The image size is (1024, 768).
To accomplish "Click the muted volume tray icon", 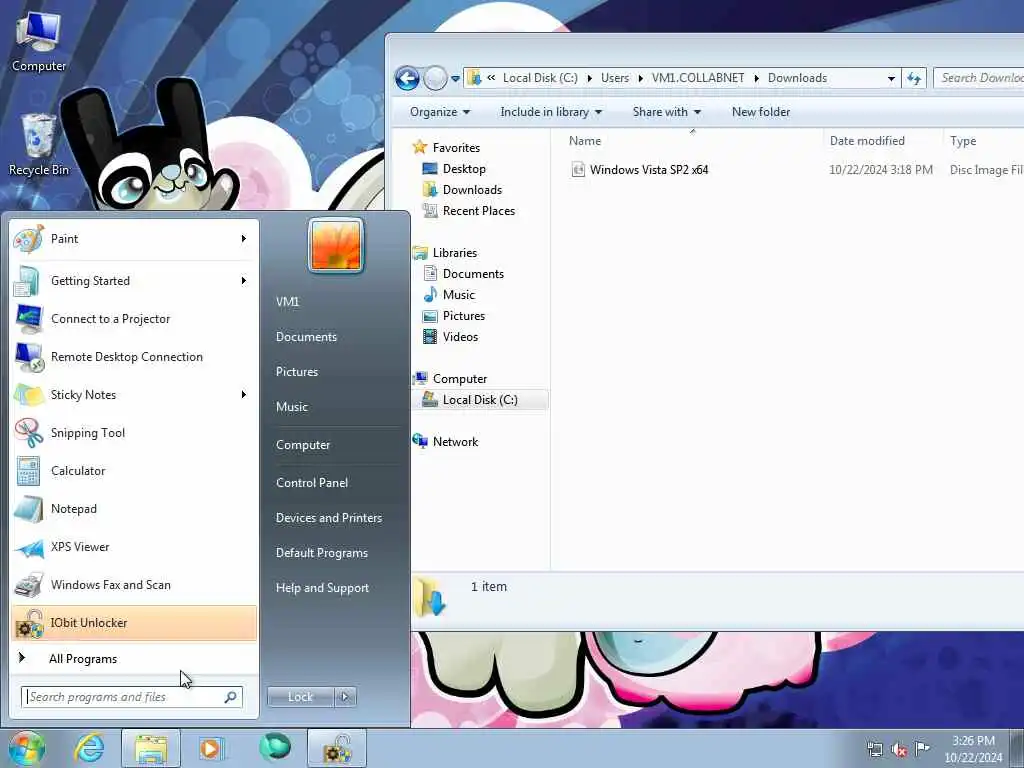I will pyautogui.click(x=899, y=749).
